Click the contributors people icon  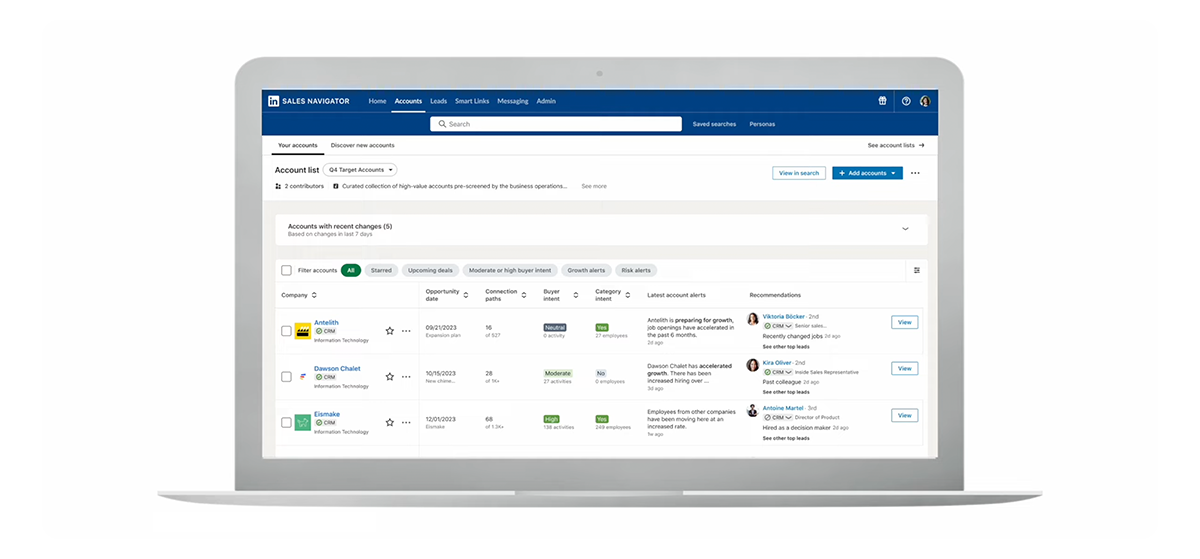point(278,186)
